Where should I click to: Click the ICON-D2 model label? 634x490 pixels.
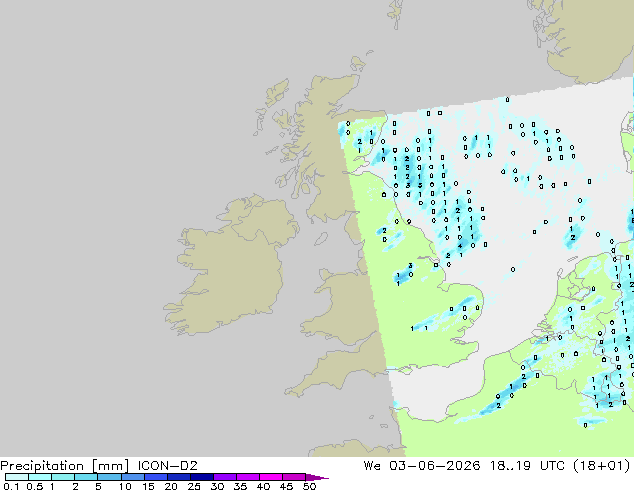167,465
